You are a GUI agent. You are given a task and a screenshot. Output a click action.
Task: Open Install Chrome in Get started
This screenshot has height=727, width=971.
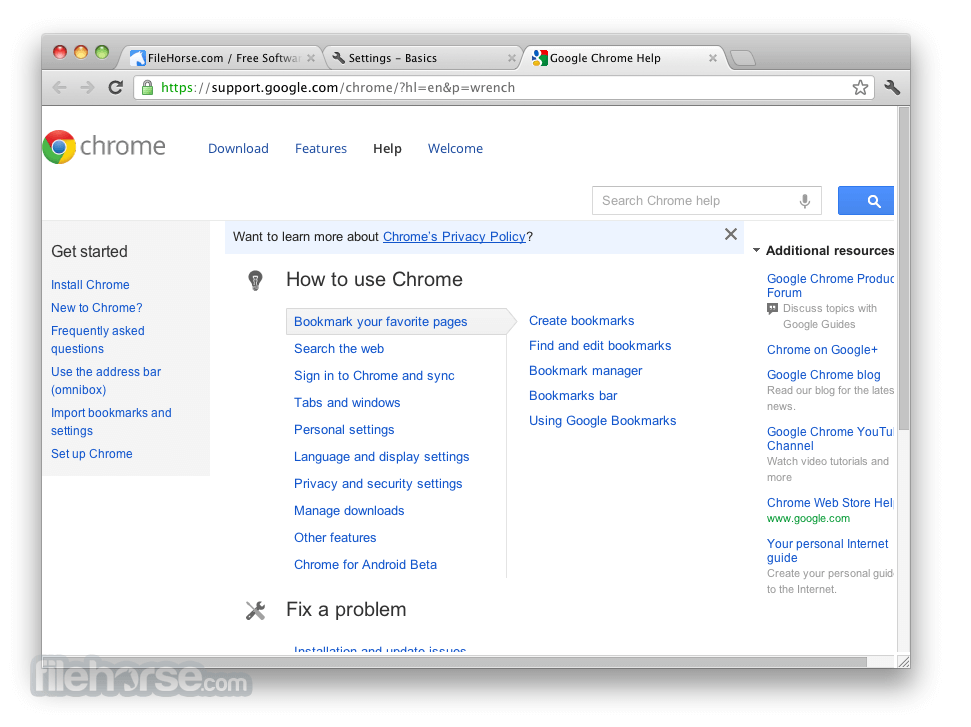tap(90, 285)
